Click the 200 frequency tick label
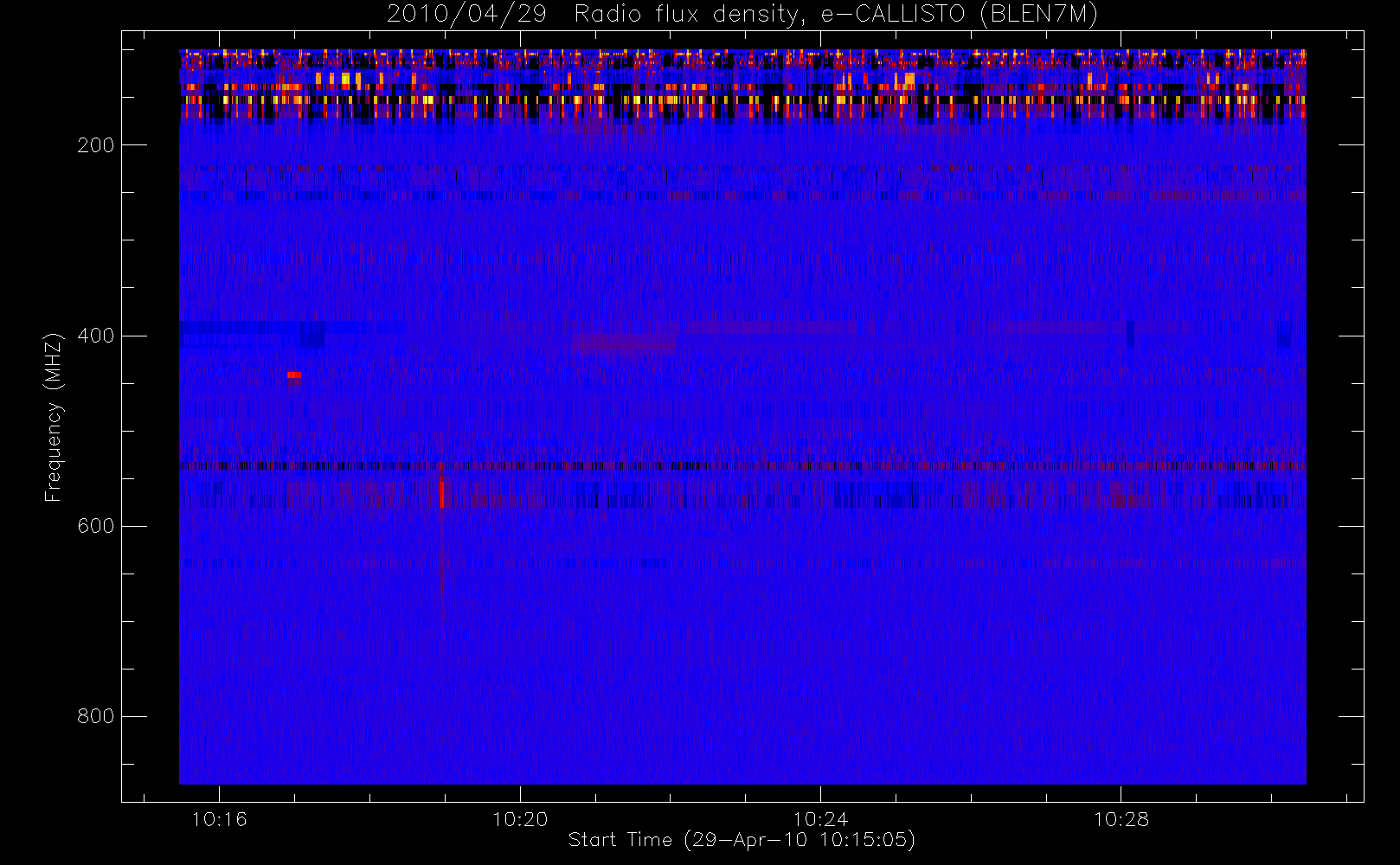The image size is (1400, 865). point(95,145)
